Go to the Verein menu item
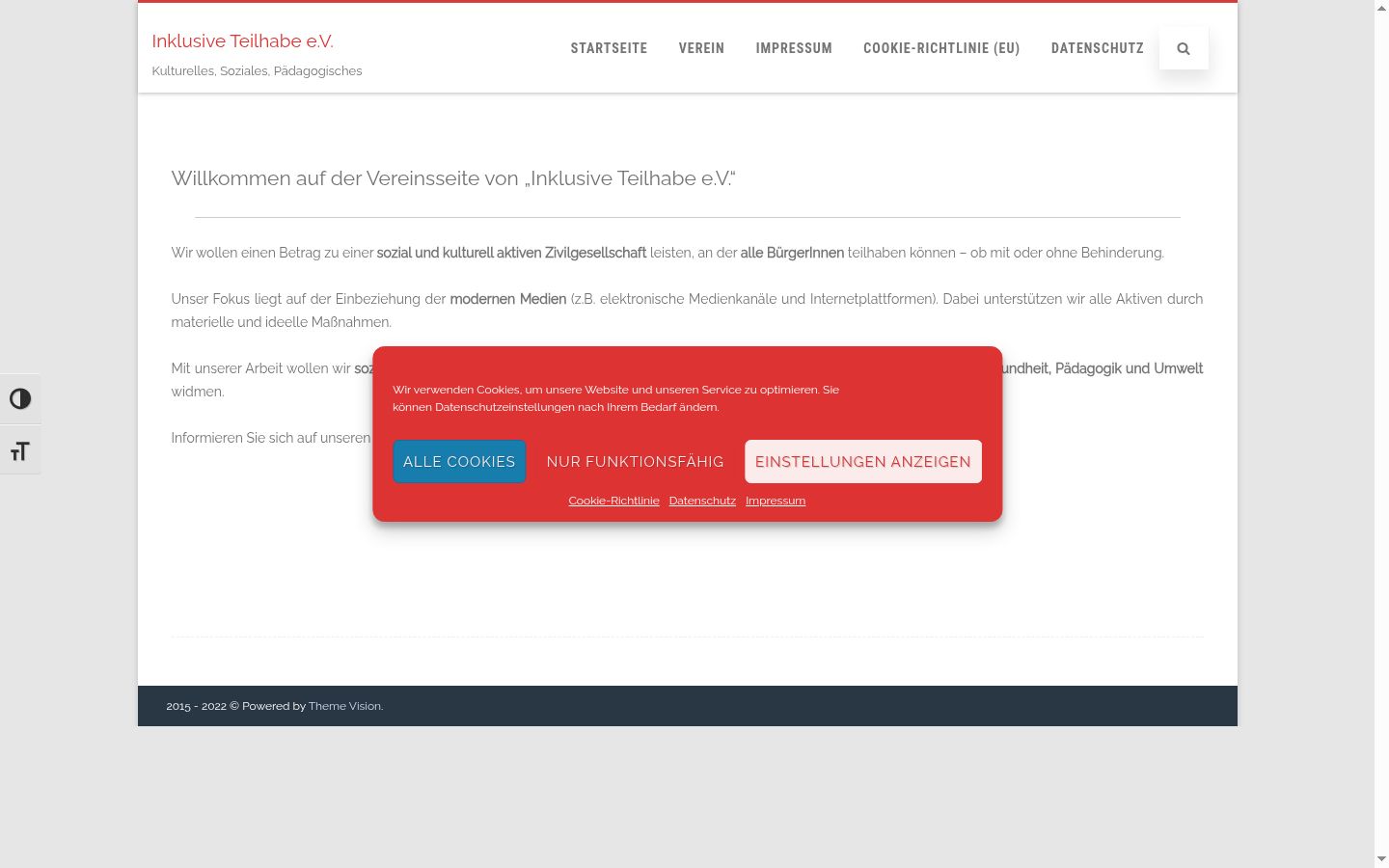Image resolution: width=1389 pixels, height=868 pixels. click(x=701, y=48)
